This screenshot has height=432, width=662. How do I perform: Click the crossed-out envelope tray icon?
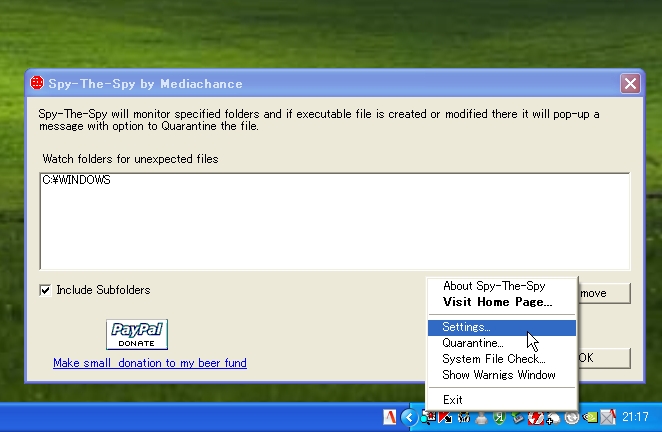tap(608, 418)
